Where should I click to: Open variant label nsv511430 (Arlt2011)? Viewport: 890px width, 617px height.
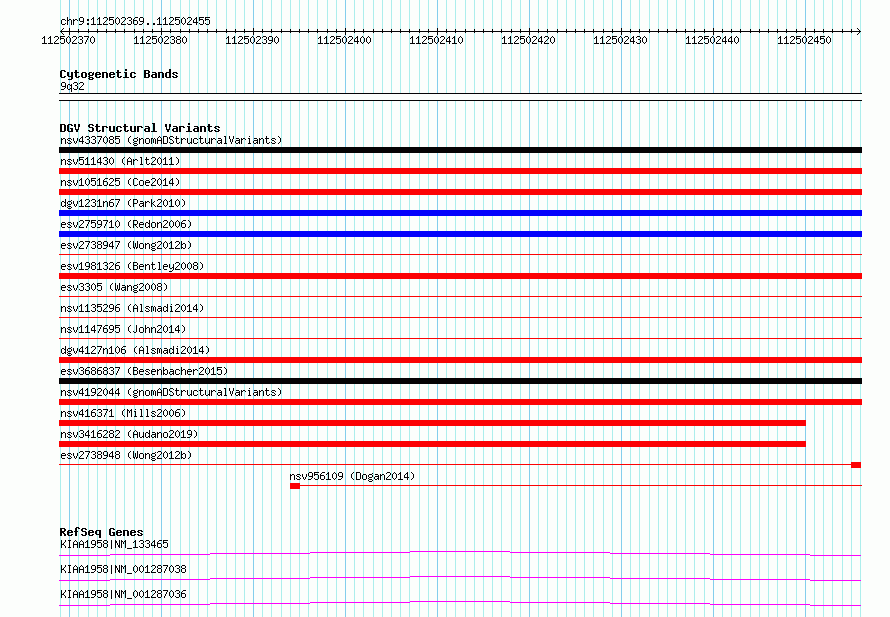click(x=120, y=161)
